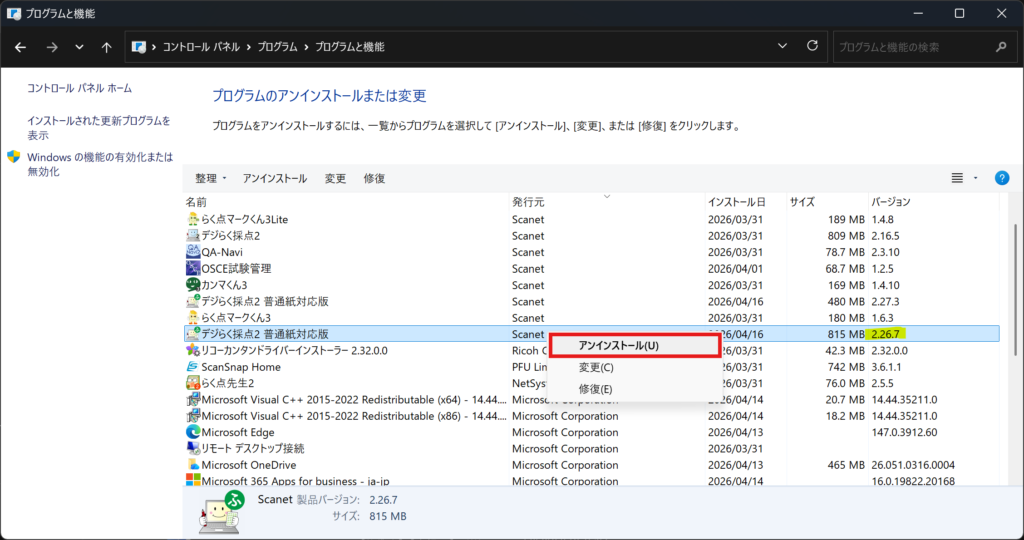The image size is (1024, 540).
Task: Click the QA-Navi program icon
Action: point(193,252)
